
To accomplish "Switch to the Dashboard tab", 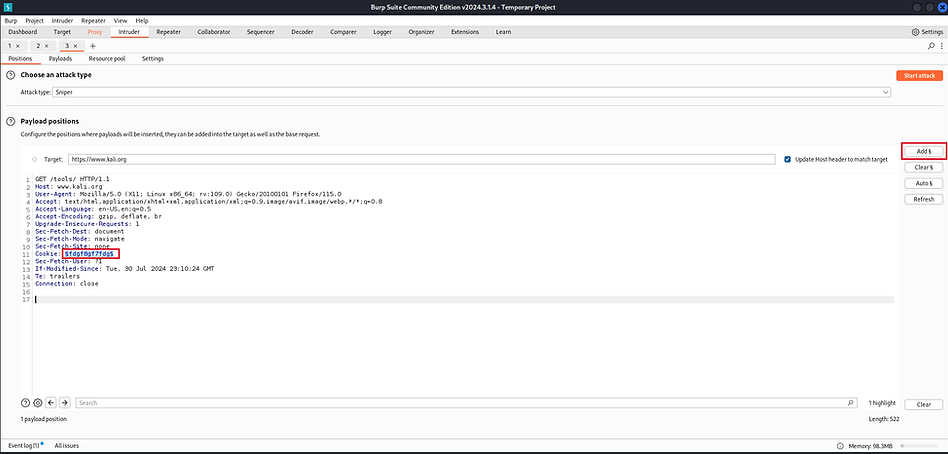I will coord(22,32).
